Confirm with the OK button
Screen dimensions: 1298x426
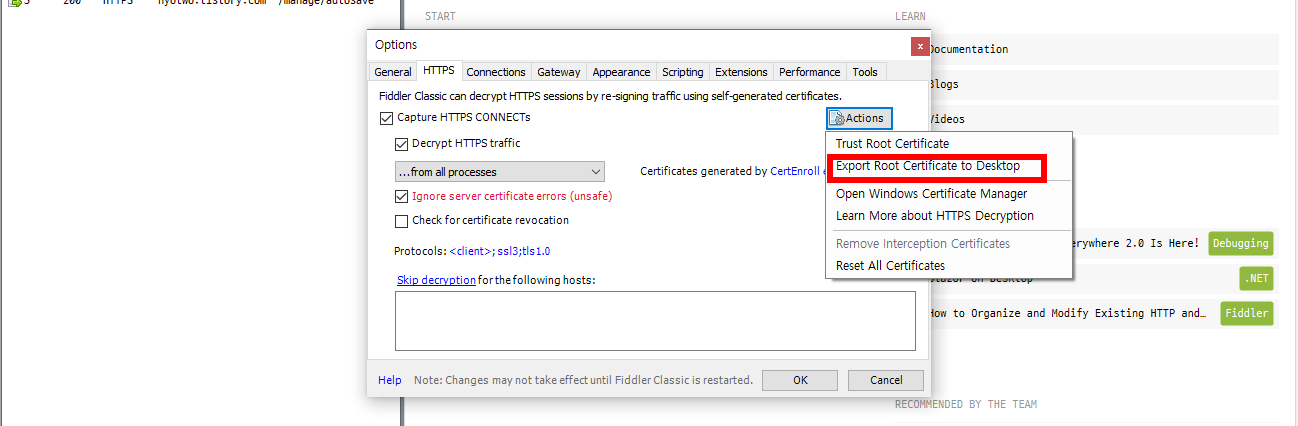tap(800, 380)
